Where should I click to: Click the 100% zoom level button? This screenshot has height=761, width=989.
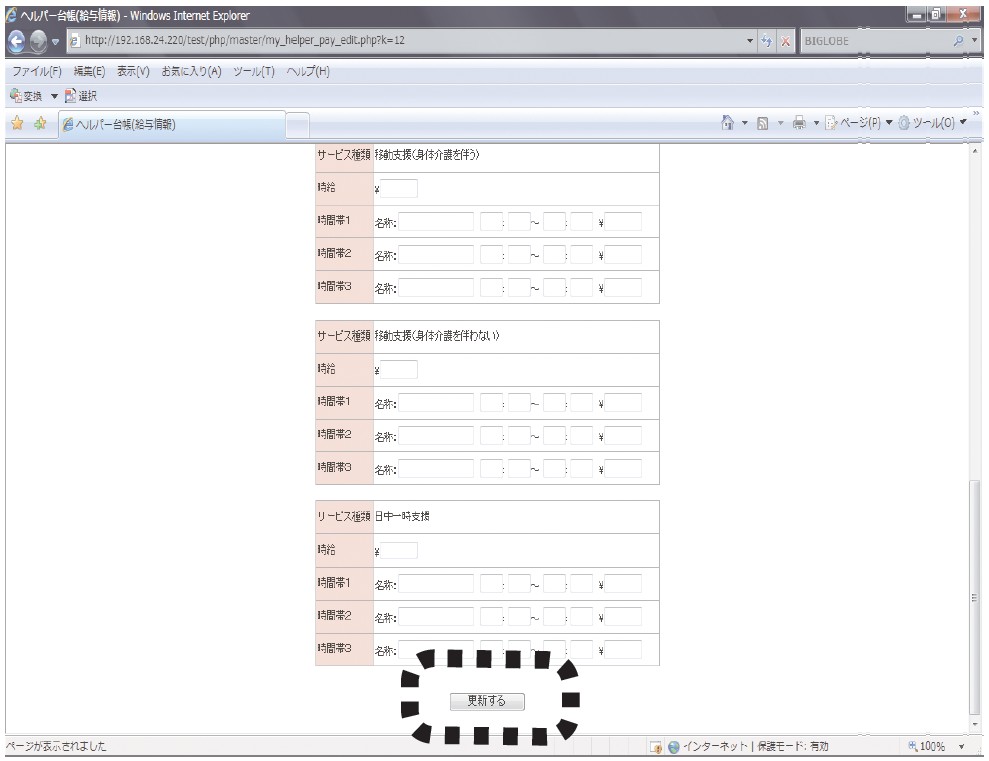pyautogui.click(x=927, y=746)
